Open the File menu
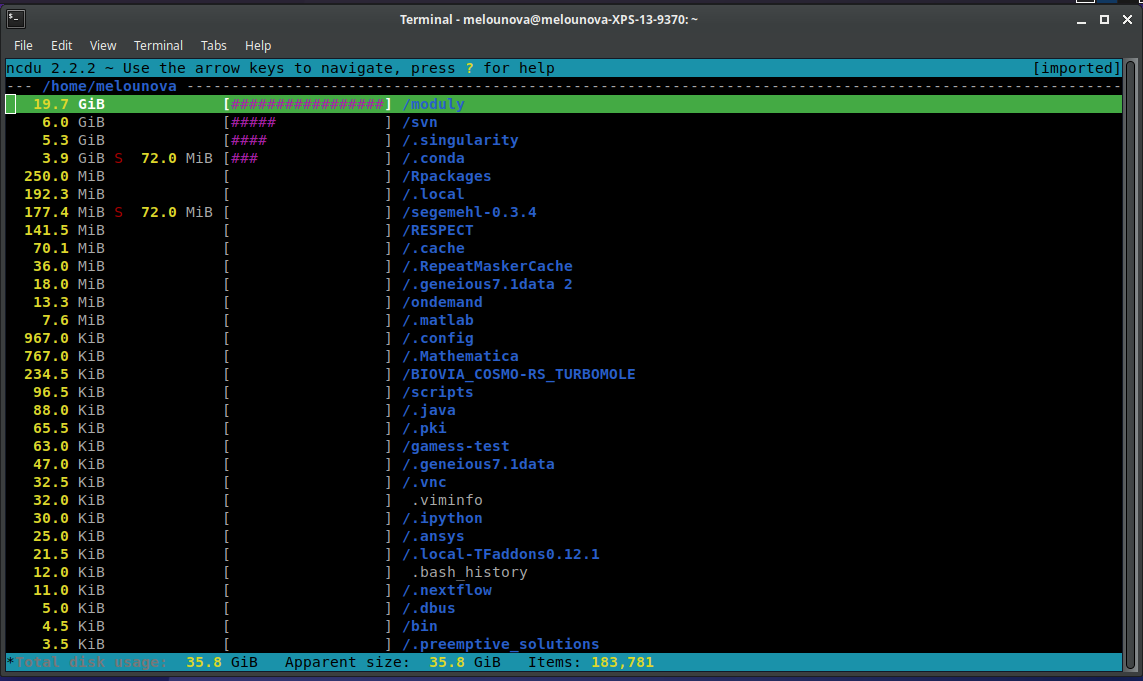This screenshot has width=1143, height=681. click(x=23, y=45)
